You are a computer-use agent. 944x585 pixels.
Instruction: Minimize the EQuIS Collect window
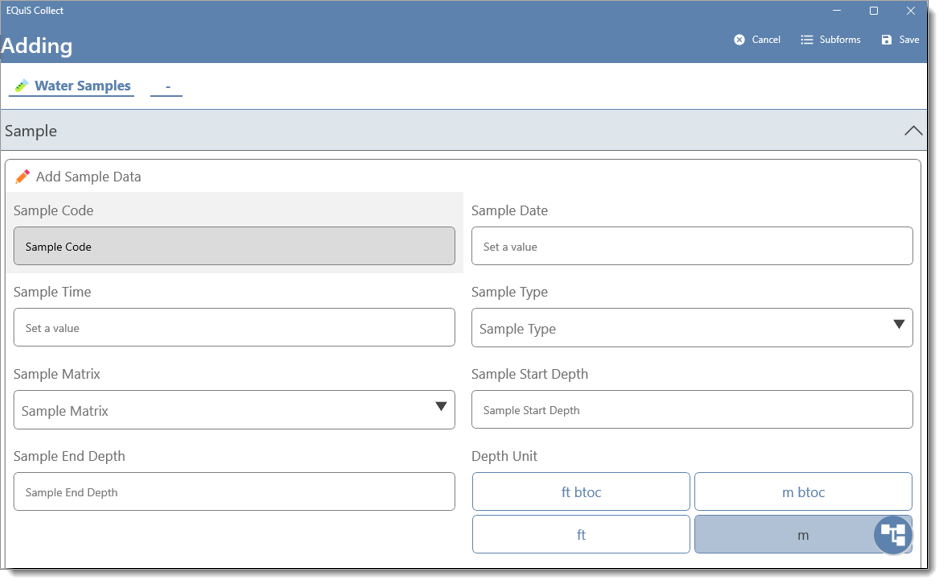click(837, 11)
